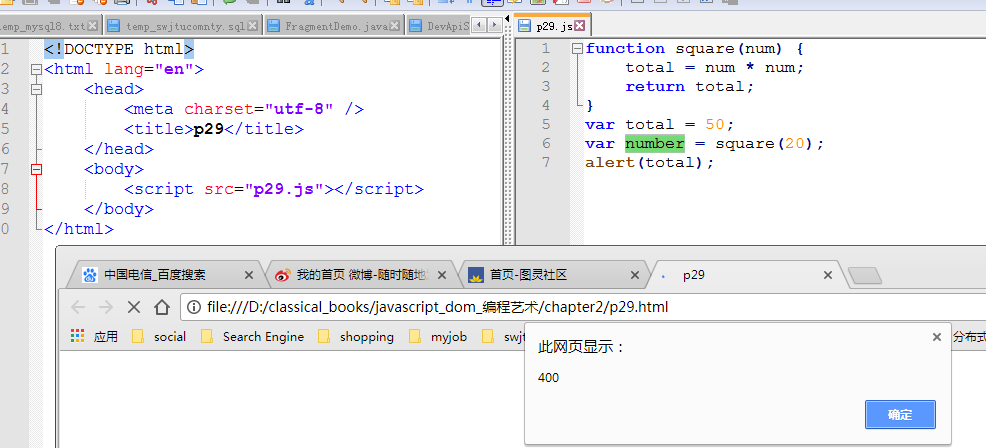The height and width of the screenshot is (448, 986).
Task: Click the 'var total = 50;' line
Action: point(659,124)
